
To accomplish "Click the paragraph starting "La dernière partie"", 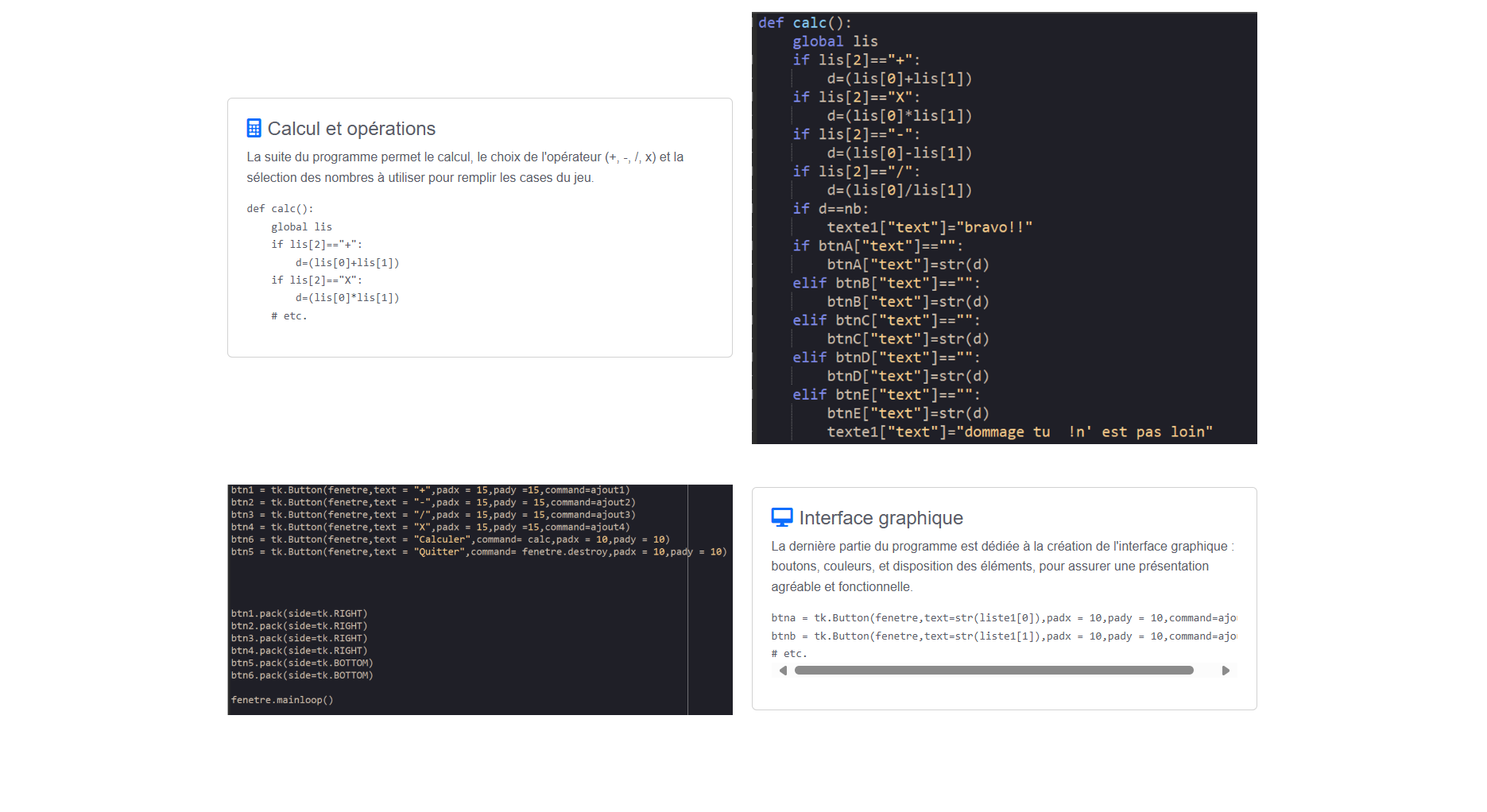I will [1001, 566].
